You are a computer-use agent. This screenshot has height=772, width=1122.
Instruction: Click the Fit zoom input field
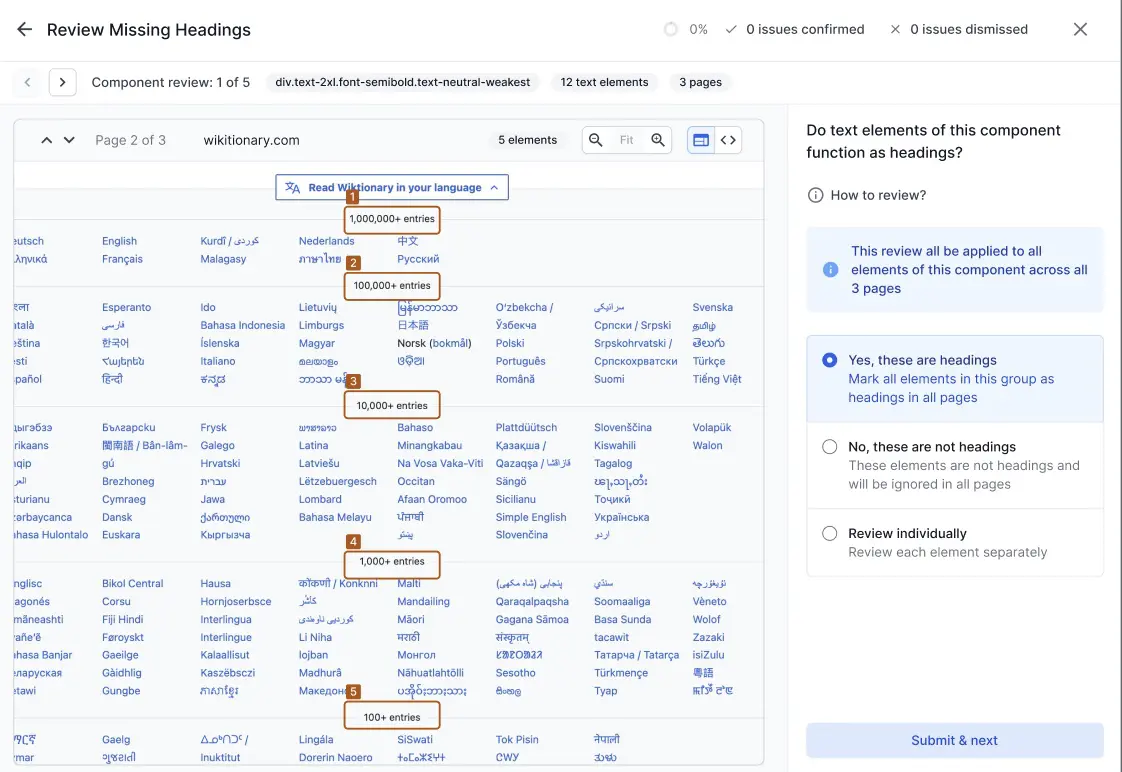click(627, 140)
